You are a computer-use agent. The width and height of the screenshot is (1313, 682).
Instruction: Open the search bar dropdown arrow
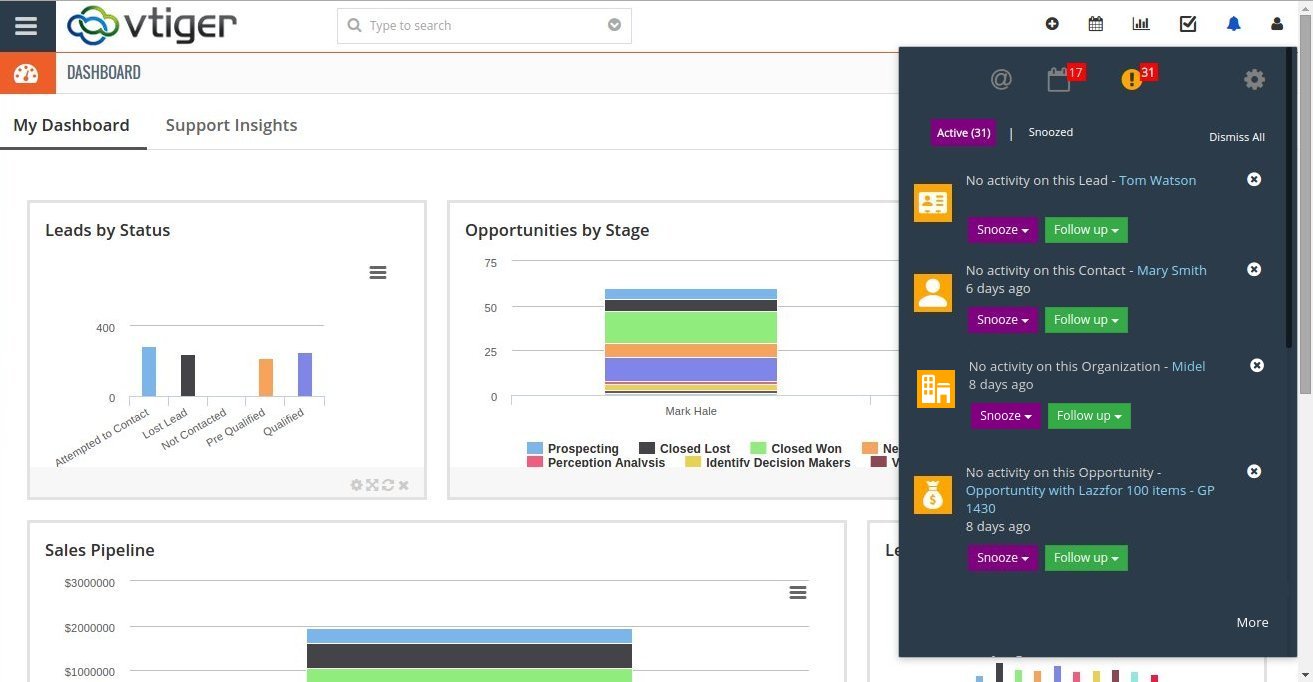tap(613, 25)
